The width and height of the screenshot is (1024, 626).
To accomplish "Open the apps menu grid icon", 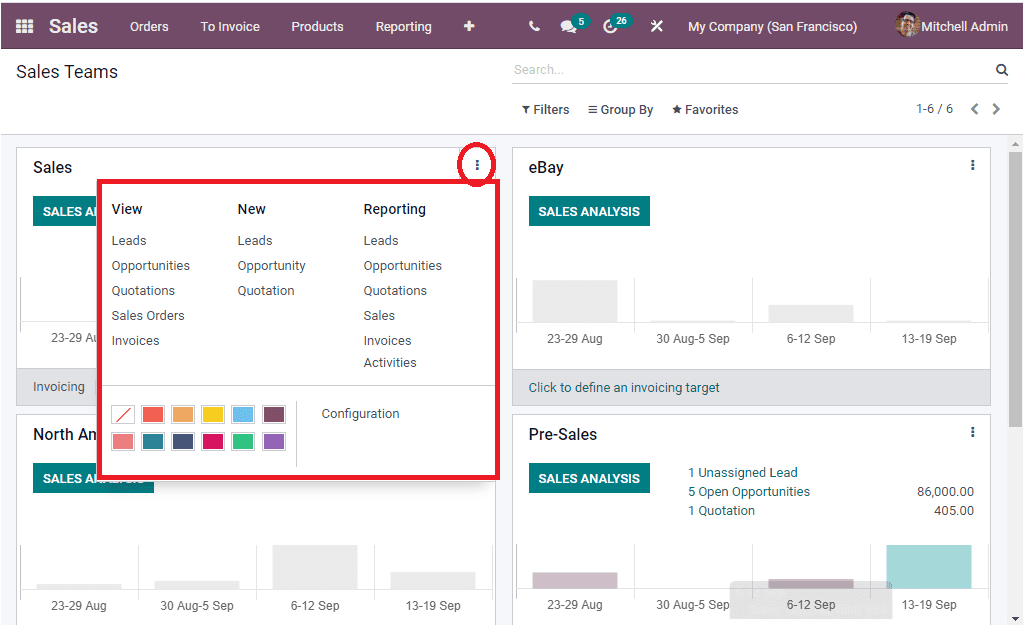I will pos(23,26).
